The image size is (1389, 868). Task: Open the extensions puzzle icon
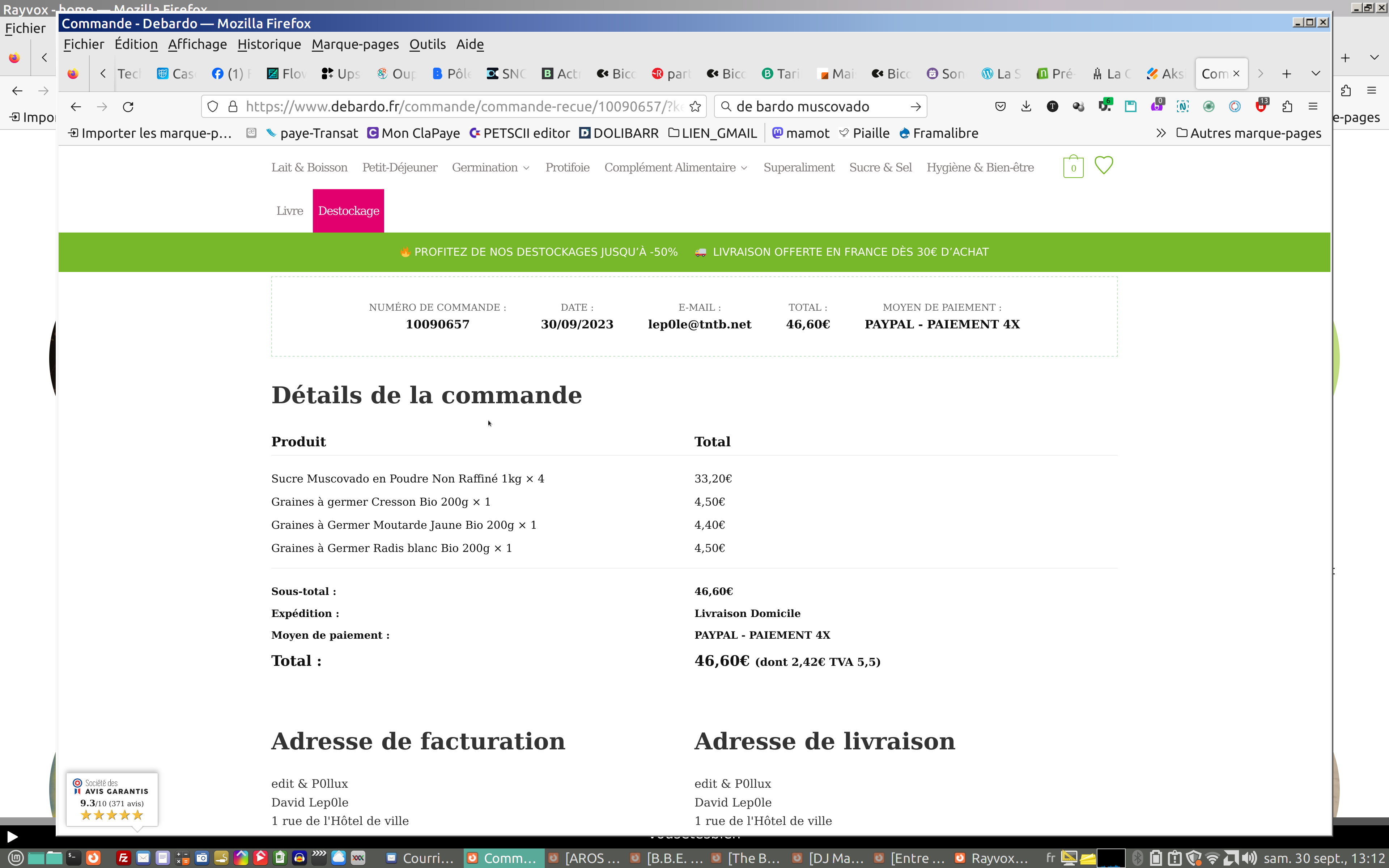(1287, 107)
